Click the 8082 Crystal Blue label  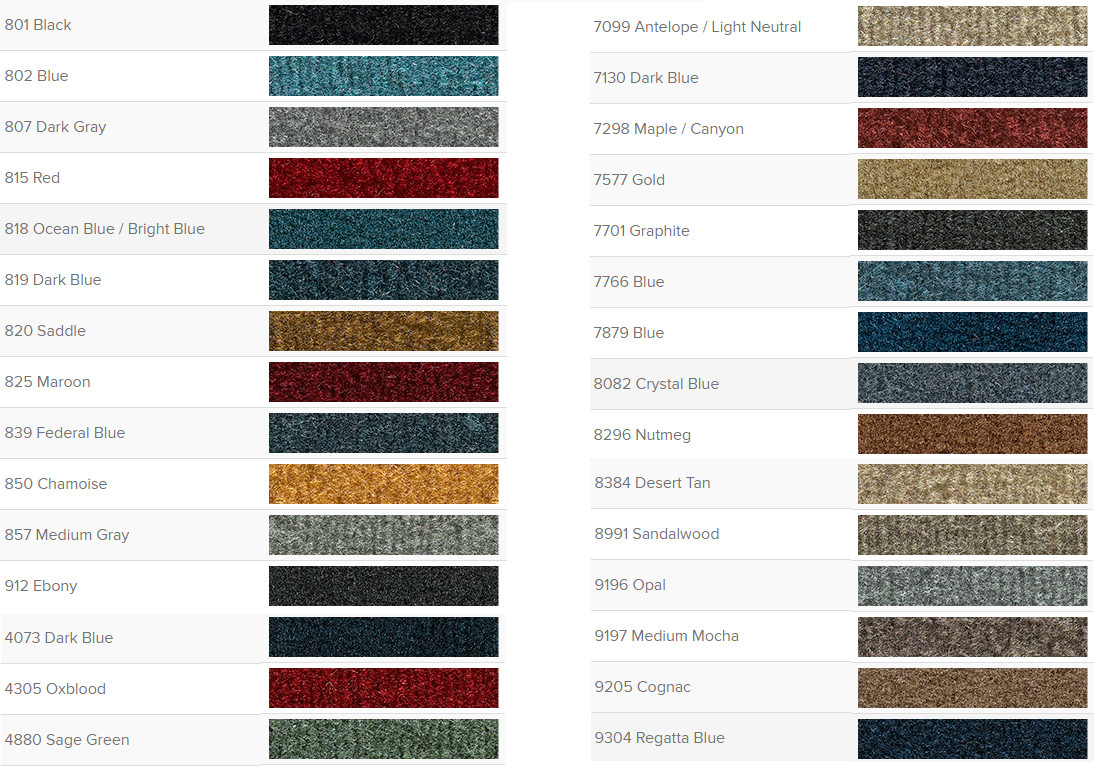pos(656,384)
